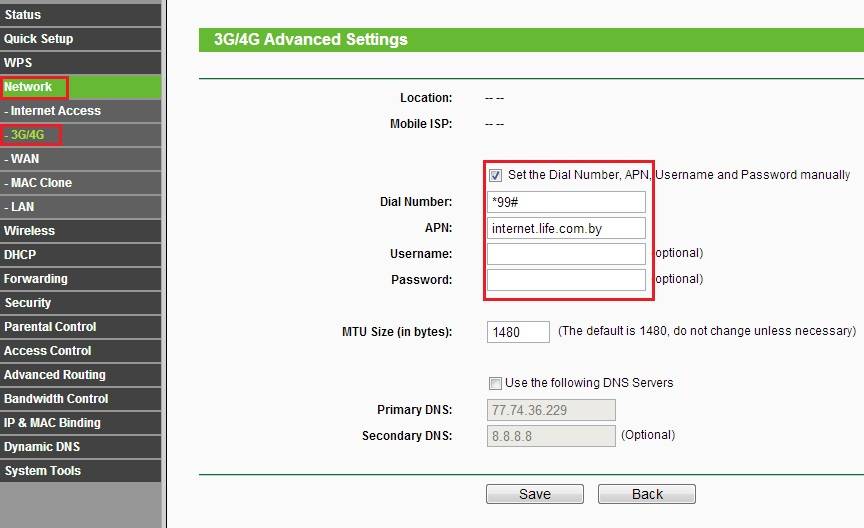Click the Location label
864x528 pixels.
point(426,98)
